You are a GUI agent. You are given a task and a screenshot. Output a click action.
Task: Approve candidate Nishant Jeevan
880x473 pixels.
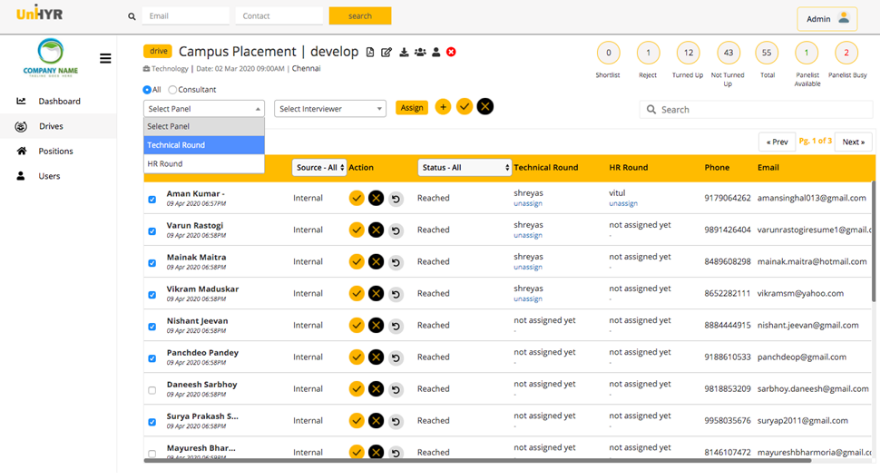(356, 325)
